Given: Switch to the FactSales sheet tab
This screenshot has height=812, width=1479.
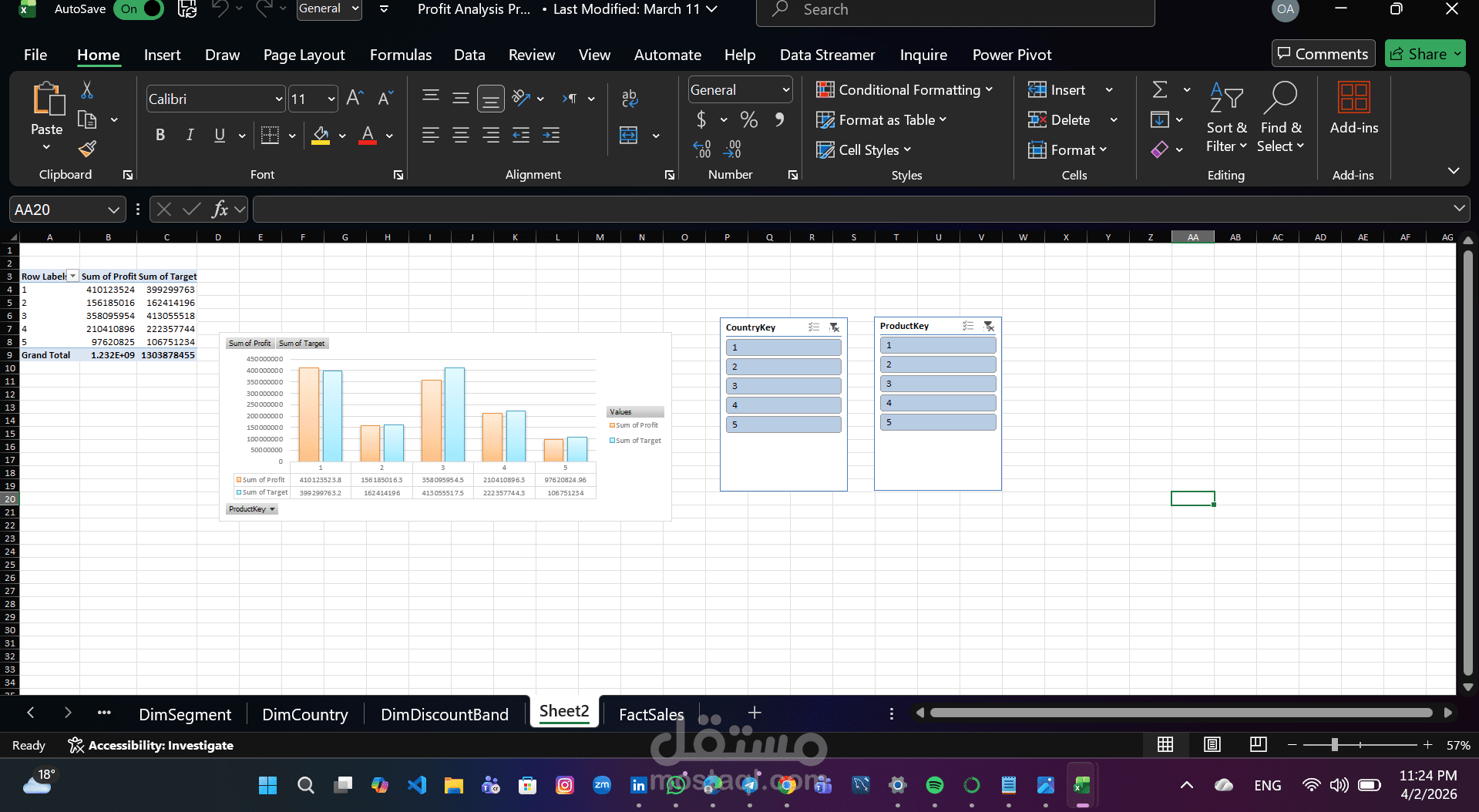Looking at the screenshot, I should [x=650, y=713].
